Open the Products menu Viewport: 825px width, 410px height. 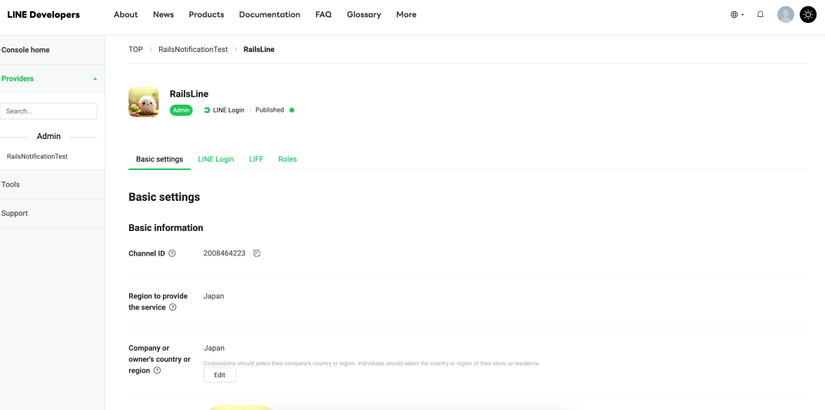(x=206, y=15)
